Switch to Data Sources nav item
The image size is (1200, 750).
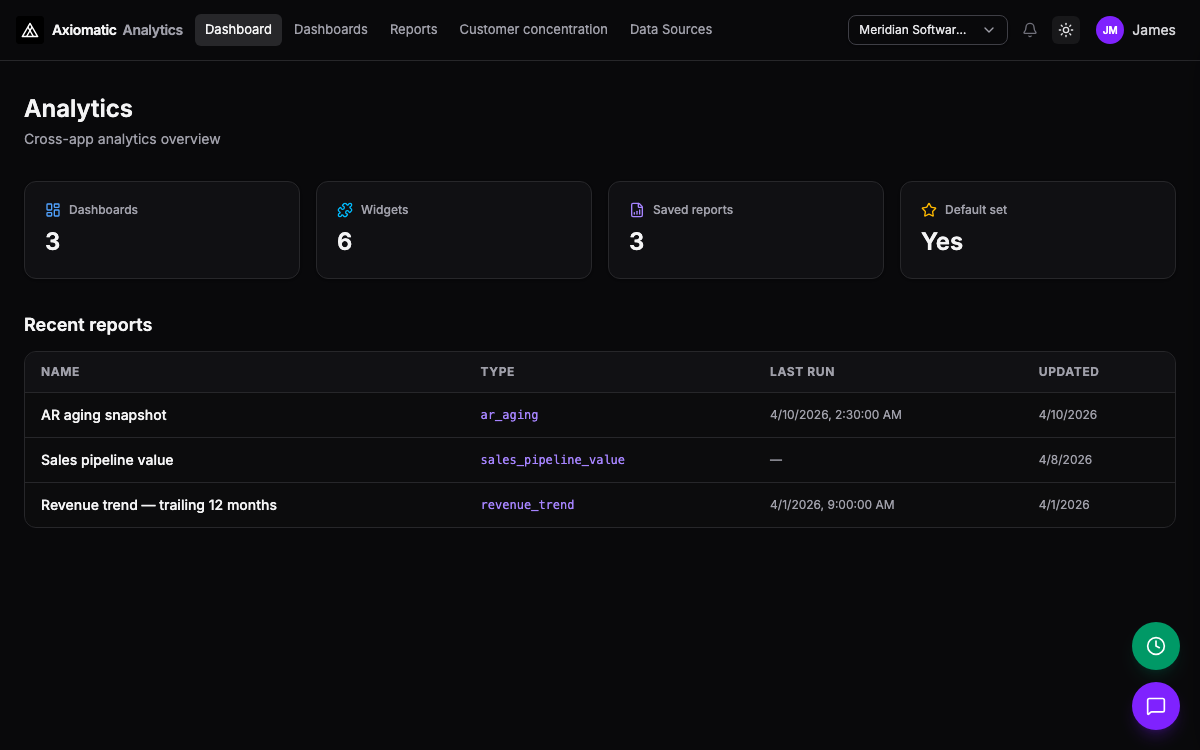point(671,30)
